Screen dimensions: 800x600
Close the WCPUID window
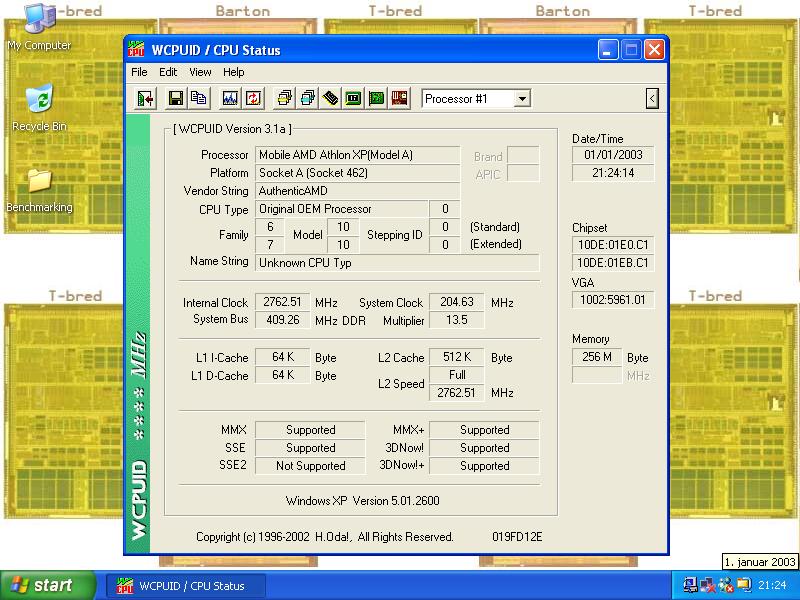coord(654,50)
